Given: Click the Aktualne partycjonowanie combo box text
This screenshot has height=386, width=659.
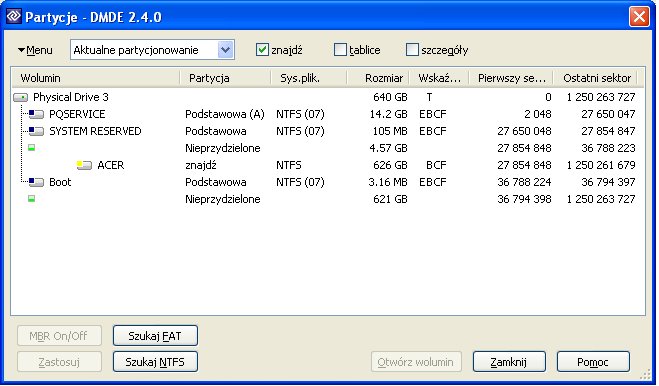Looking at the screenshot, I should 136,50.
